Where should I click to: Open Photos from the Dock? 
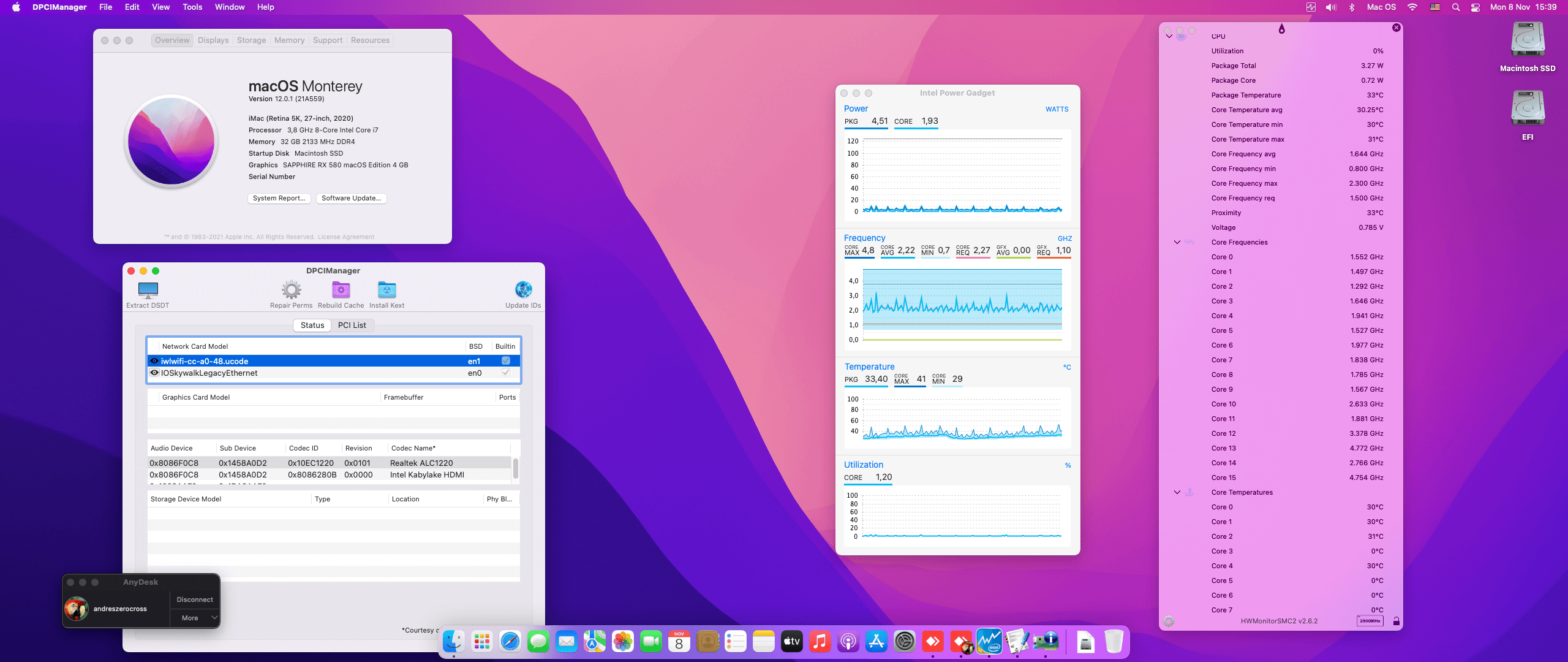pos(623,642)
